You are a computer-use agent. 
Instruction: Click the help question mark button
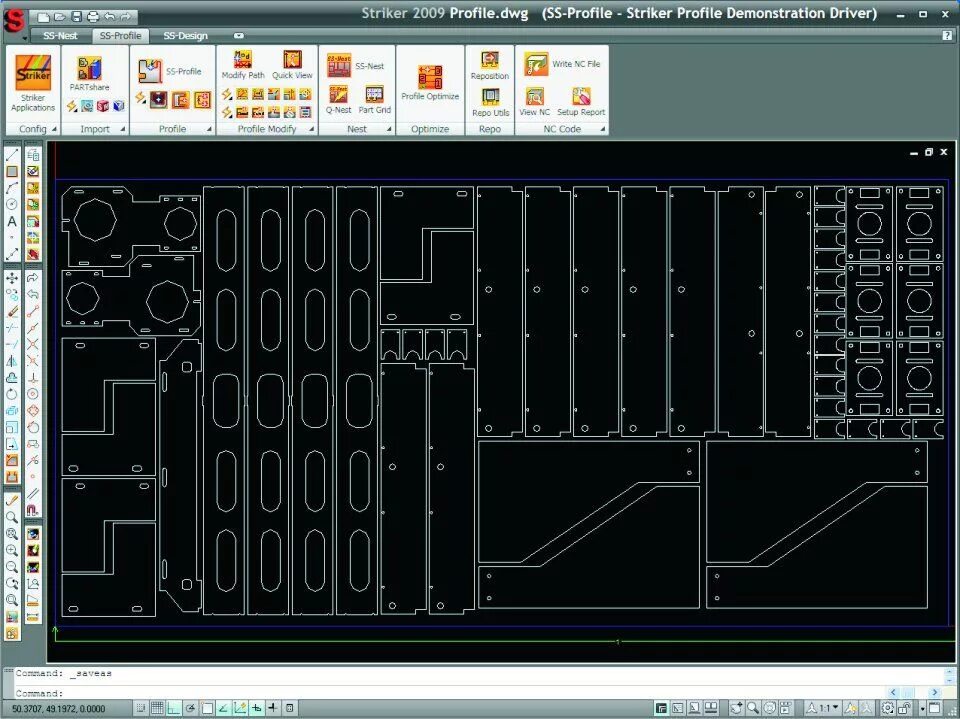click(x=947, y=36)
